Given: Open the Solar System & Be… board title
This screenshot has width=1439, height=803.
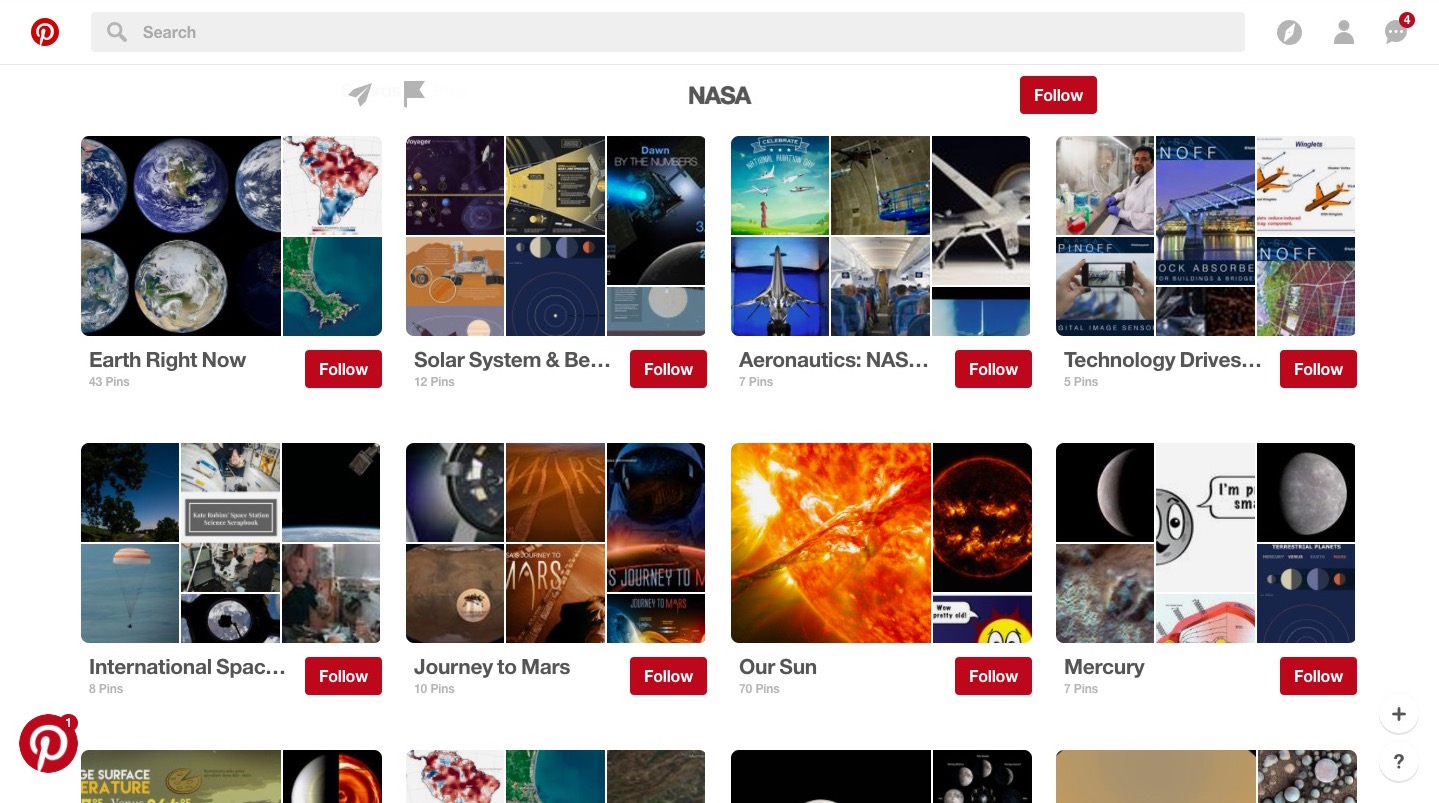Looking at the screenshot, I should [512, 360].
